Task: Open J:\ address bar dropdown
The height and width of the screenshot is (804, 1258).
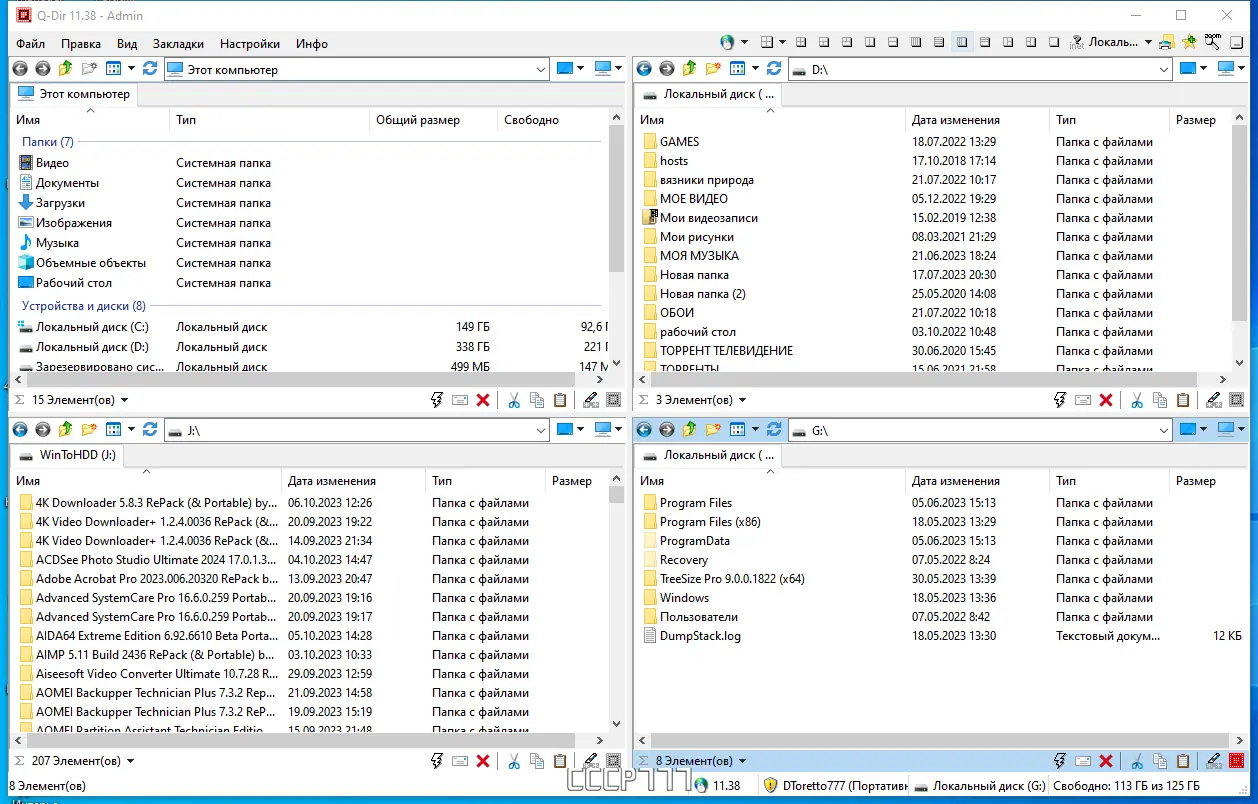Action: coord(540,430)
